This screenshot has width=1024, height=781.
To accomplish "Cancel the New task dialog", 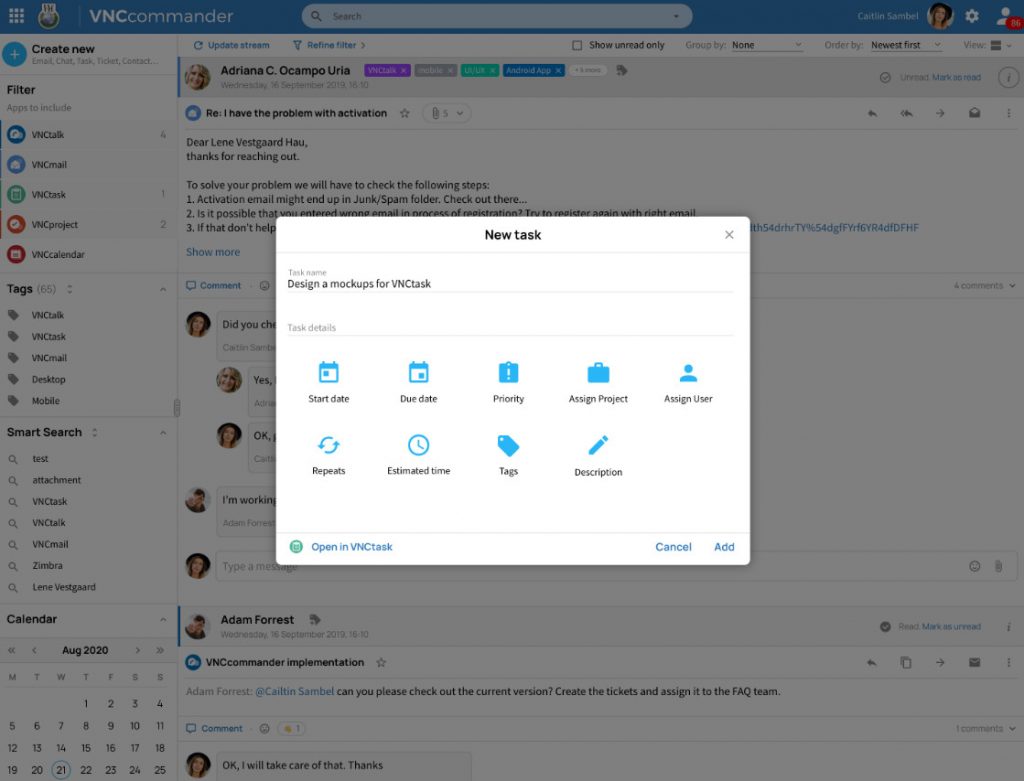I will click(x=673, y=547).
